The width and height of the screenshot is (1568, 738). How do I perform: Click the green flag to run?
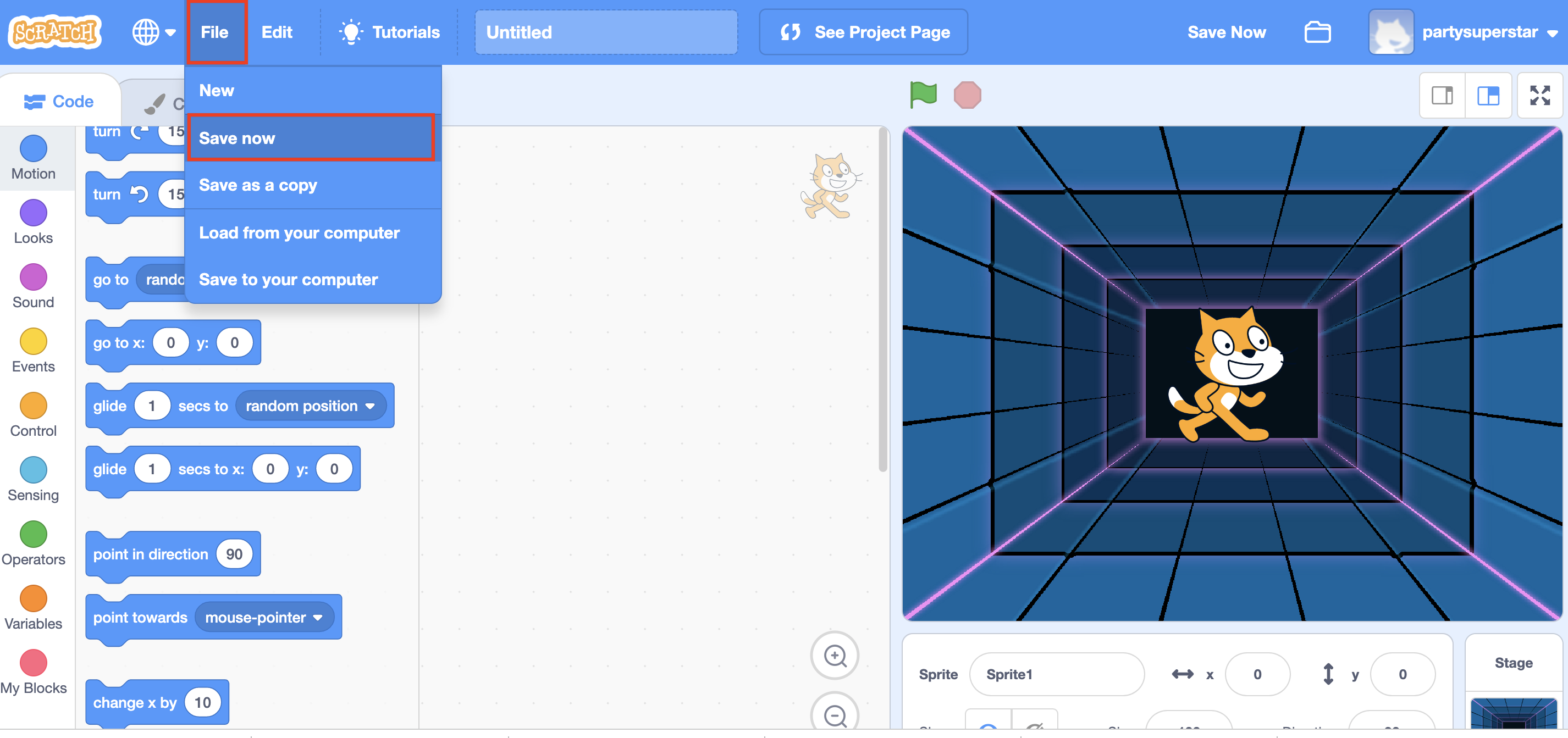point(923,95)
